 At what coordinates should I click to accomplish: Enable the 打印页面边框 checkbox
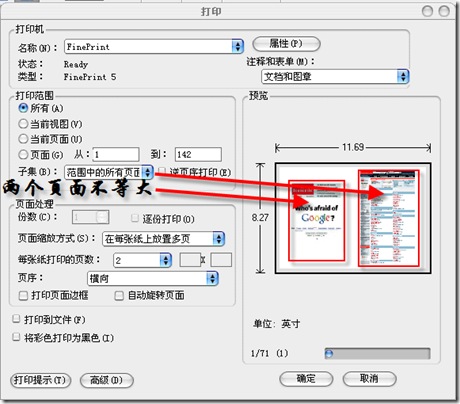pos(23,296)
